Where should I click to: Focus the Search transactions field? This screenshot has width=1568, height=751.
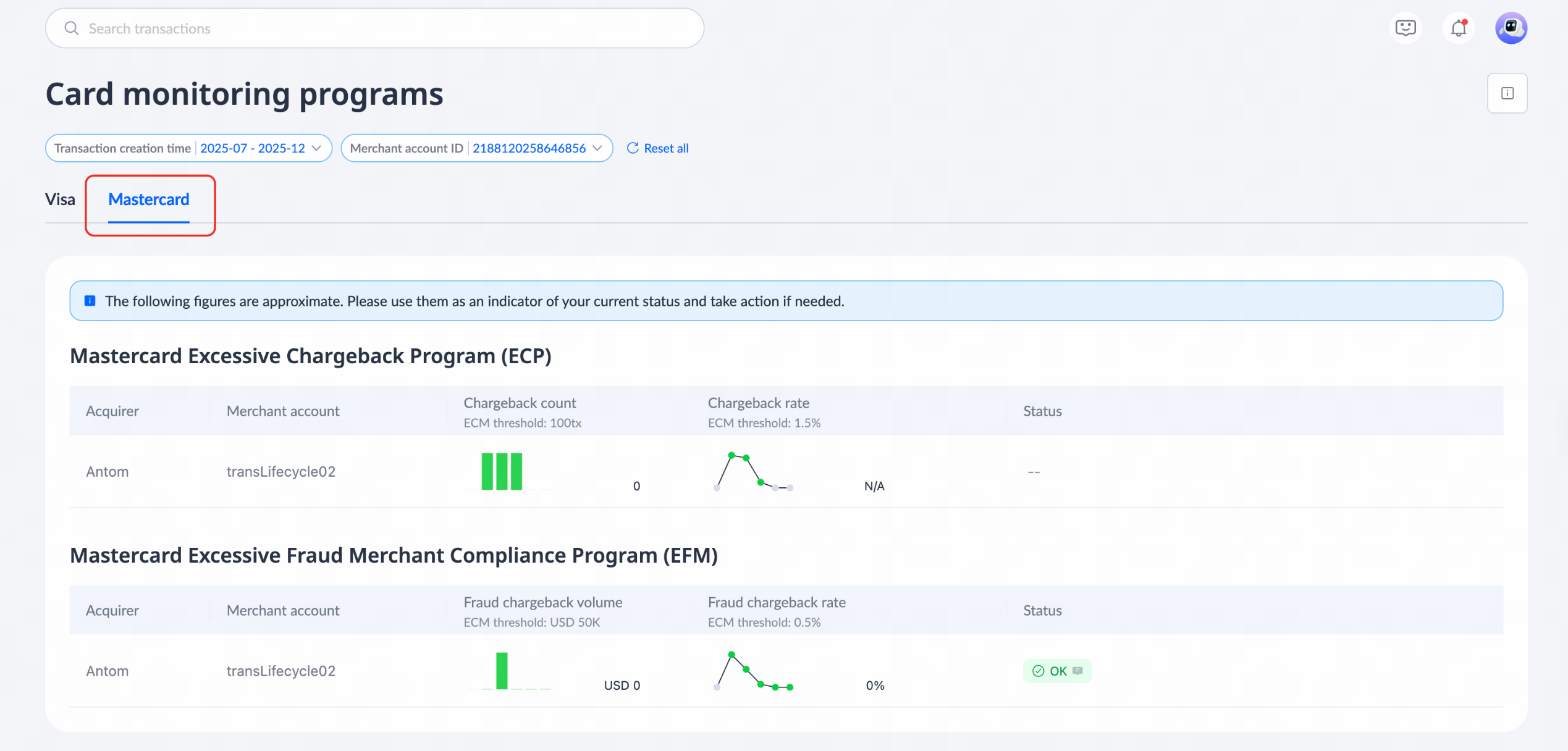374,28
